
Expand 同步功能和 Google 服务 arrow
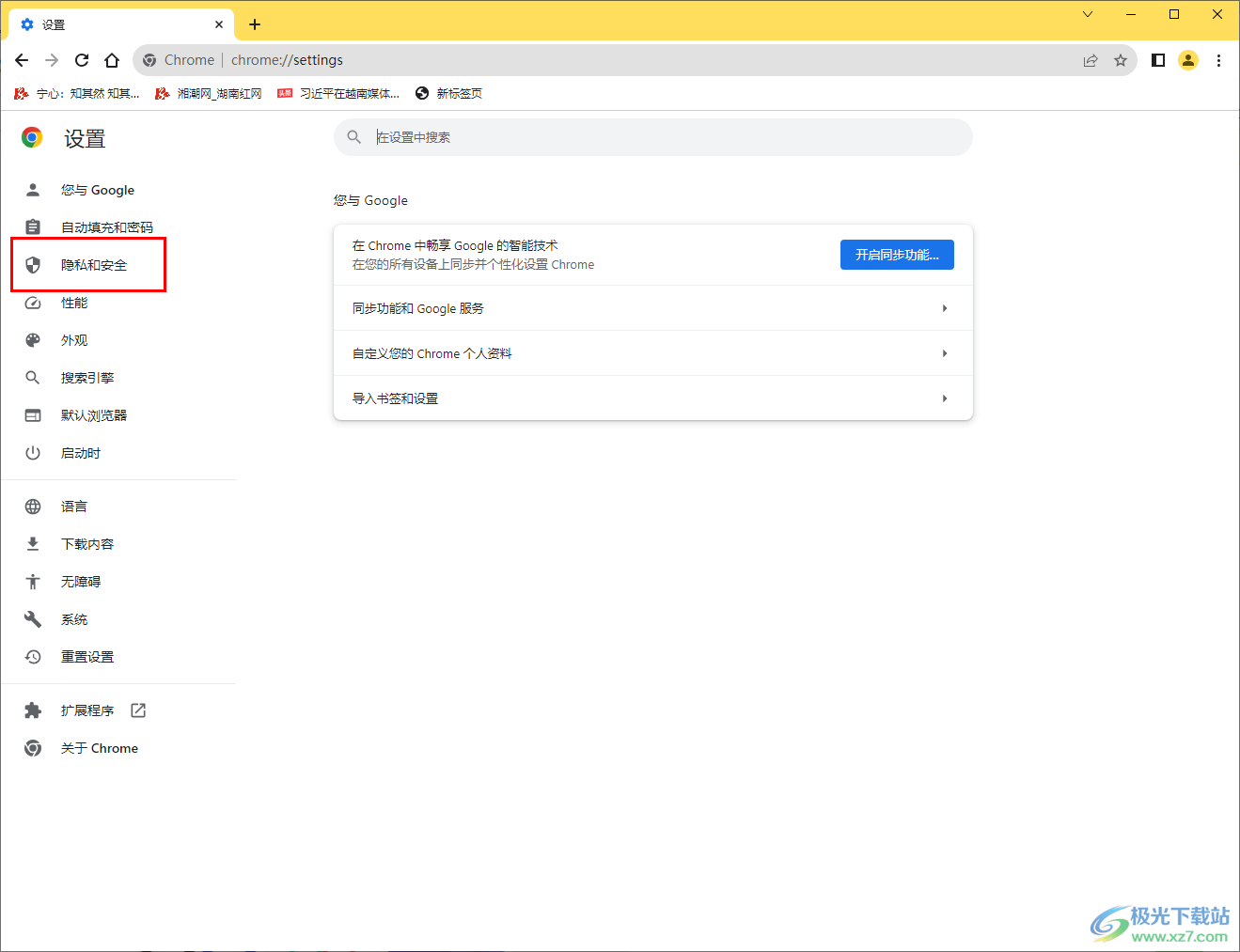pyautogui.click(x=945, y=308)
